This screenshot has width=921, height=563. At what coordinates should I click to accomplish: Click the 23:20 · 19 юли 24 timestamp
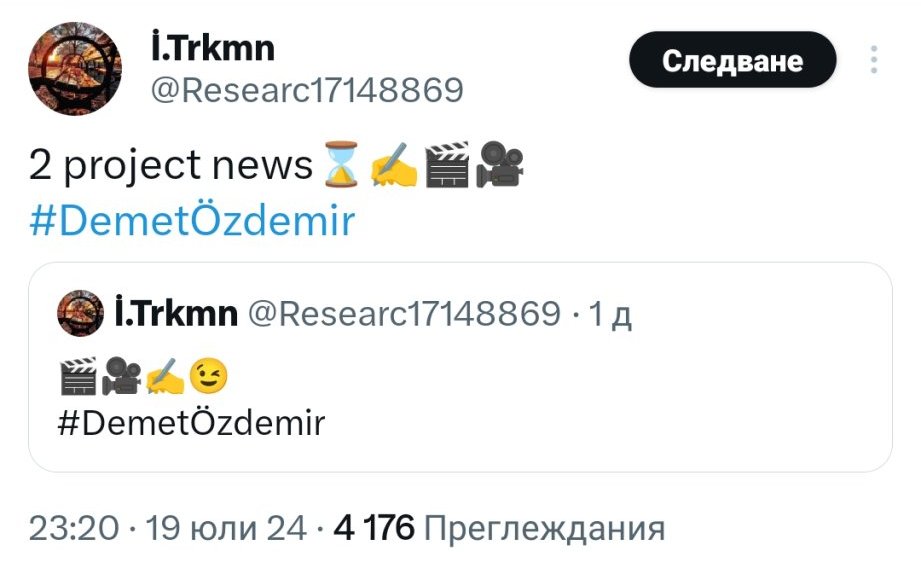tap(167, 528)
